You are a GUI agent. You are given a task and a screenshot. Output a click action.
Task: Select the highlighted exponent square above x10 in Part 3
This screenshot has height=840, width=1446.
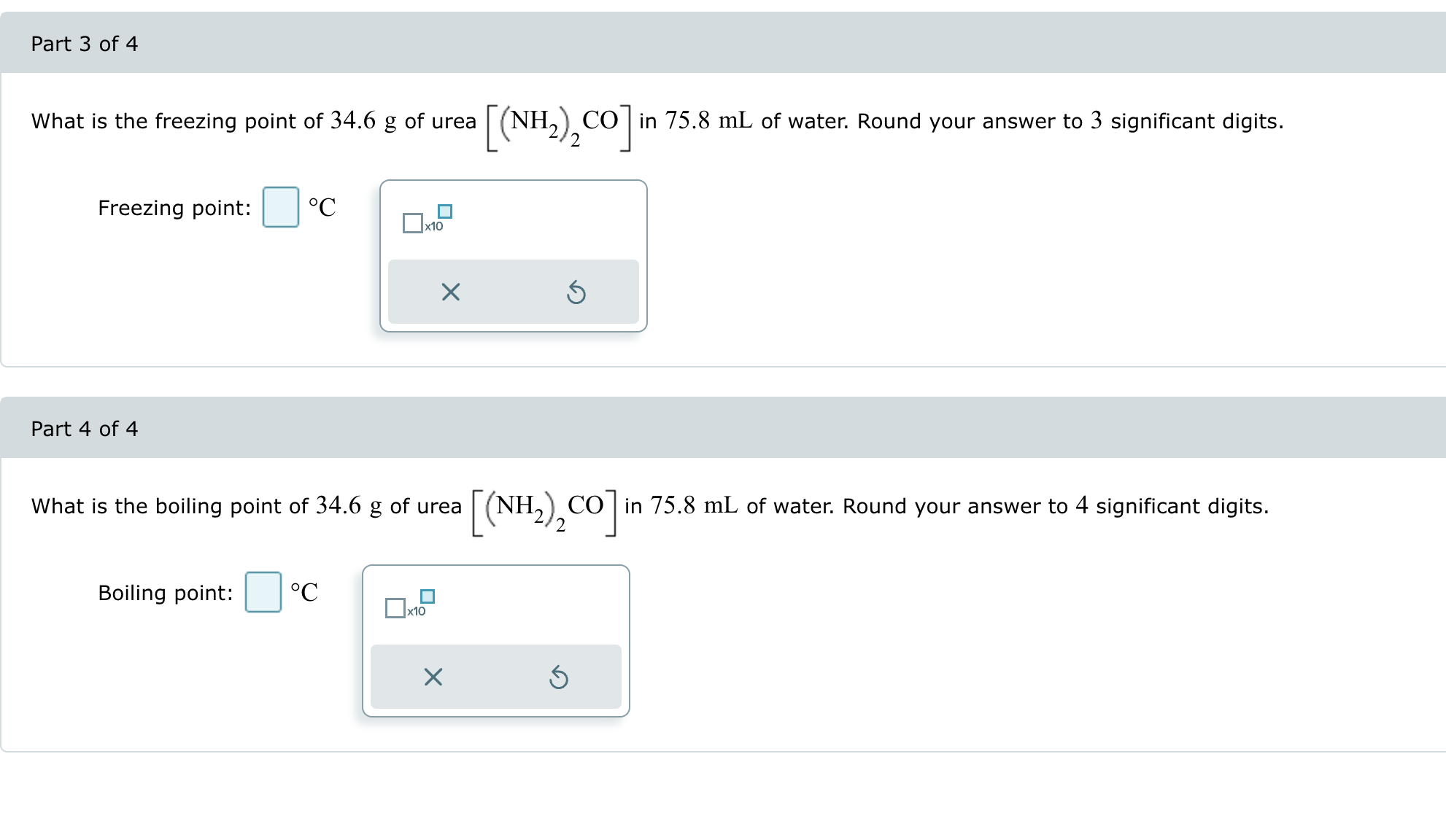pos(446,211)
